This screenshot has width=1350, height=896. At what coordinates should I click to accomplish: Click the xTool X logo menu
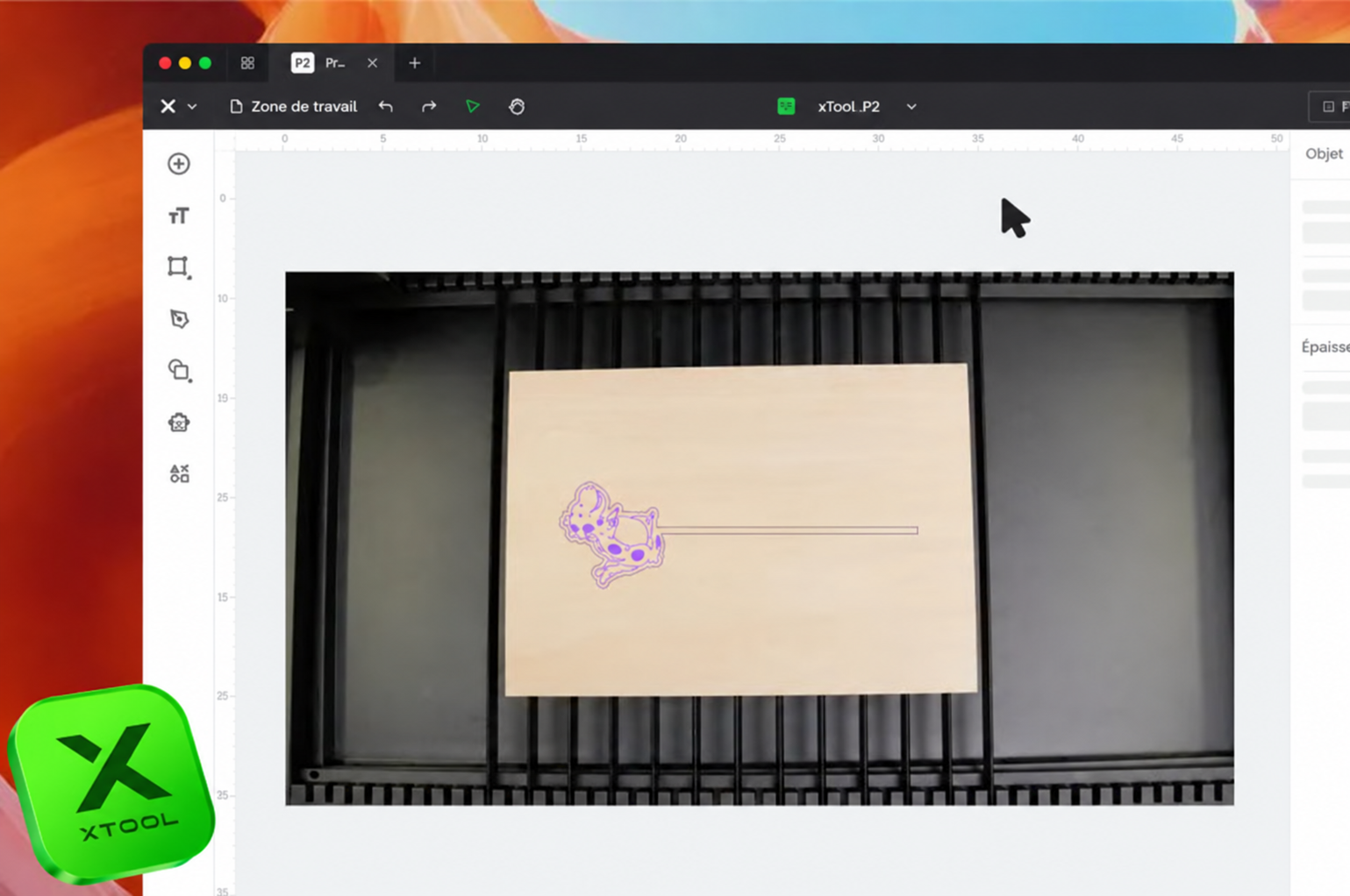168,106
